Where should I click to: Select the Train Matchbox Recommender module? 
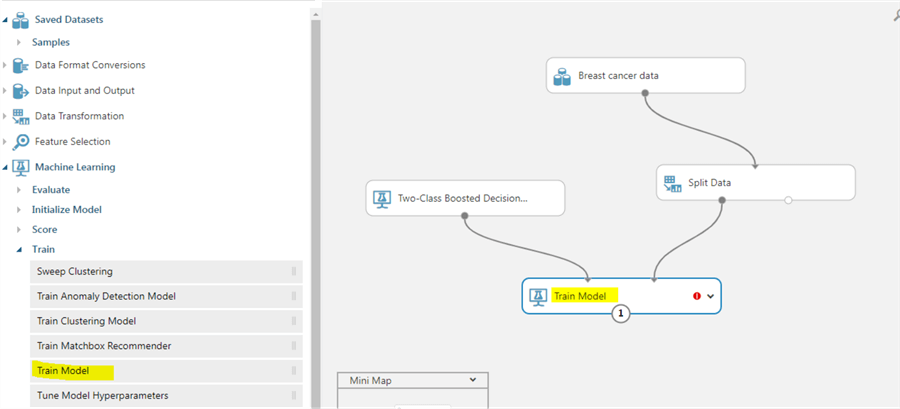pos(166,346)
